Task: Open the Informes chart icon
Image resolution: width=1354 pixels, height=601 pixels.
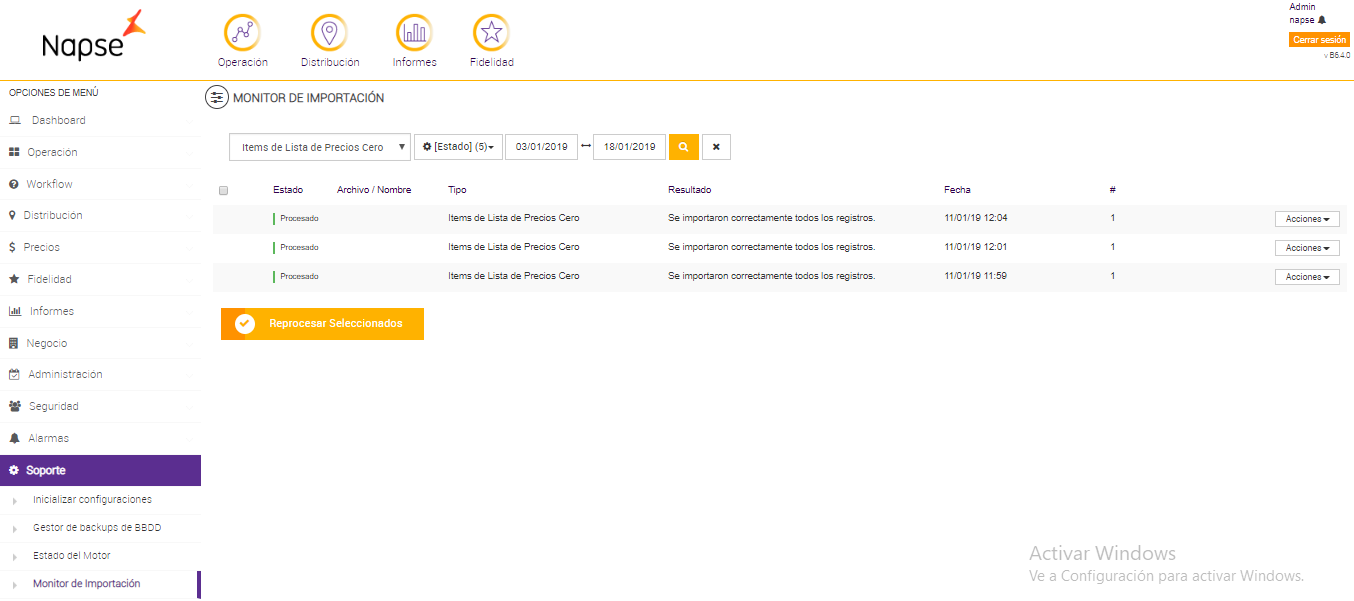Action: click(x=414, y=34)
